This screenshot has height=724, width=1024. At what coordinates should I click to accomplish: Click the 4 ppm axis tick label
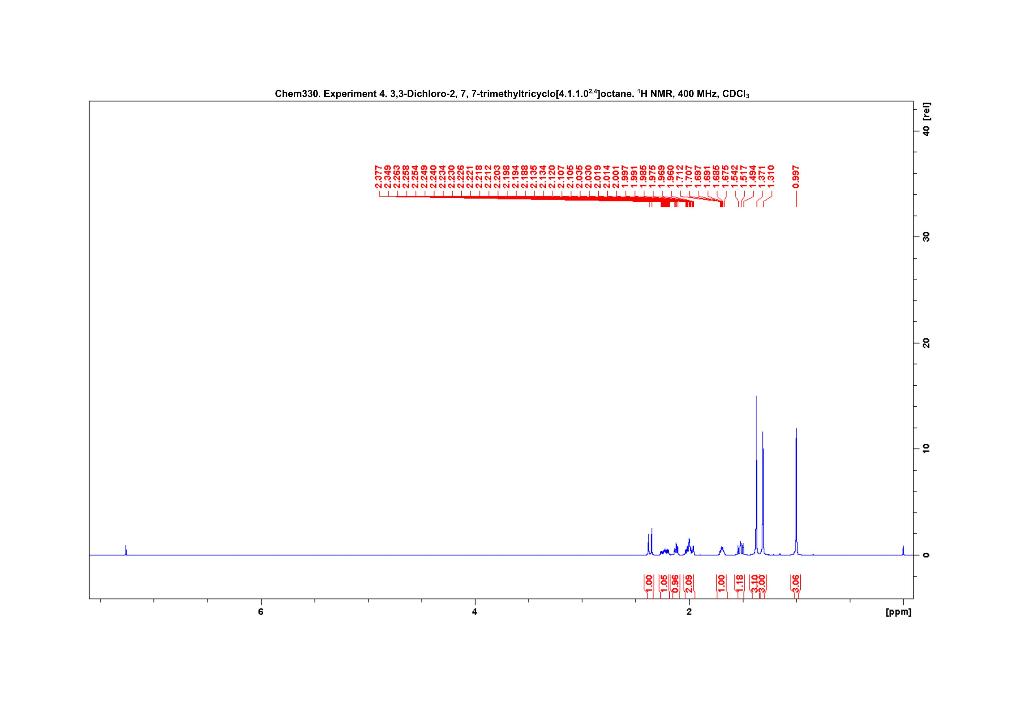coord(474,611)
